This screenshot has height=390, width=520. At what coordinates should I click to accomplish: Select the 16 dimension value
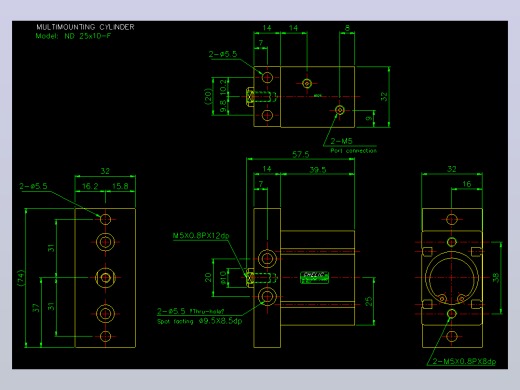(467, 184)
